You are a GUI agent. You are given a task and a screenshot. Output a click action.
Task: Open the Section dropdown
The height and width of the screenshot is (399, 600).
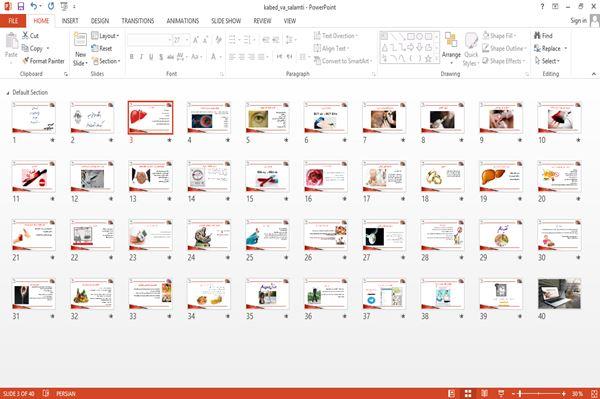106,61
